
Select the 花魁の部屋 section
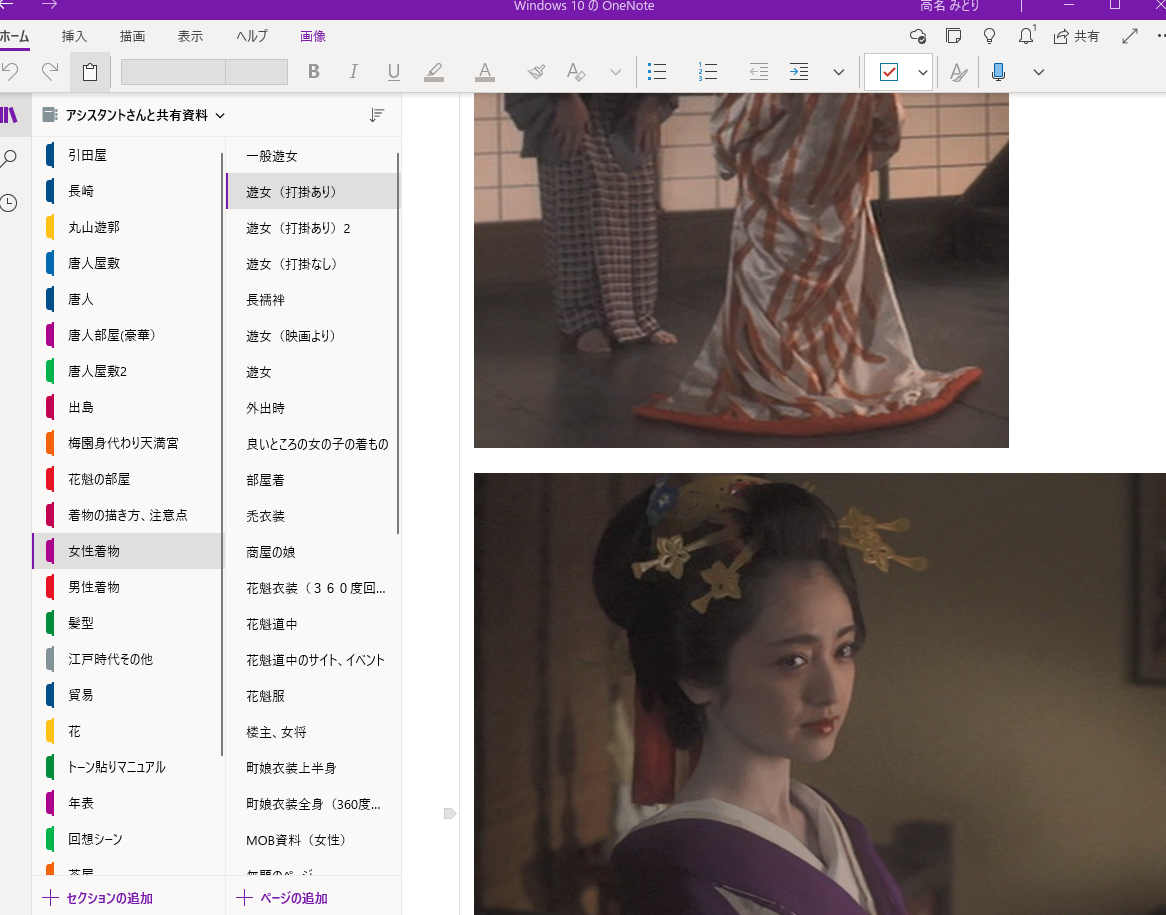coord(128,479)
